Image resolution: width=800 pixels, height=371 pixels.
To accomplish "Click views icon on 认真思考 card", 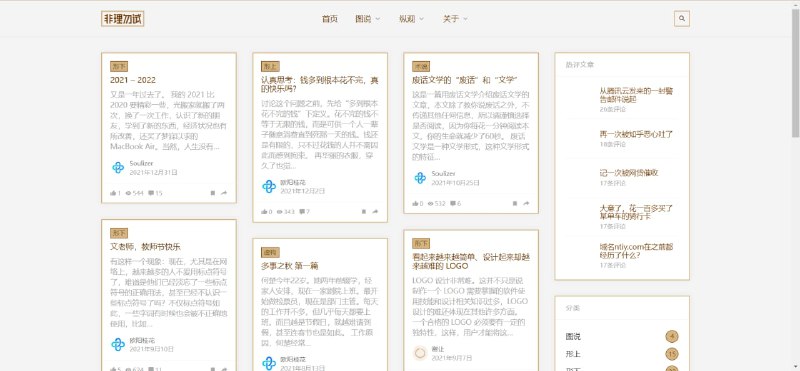I will (x=279, y=212).
